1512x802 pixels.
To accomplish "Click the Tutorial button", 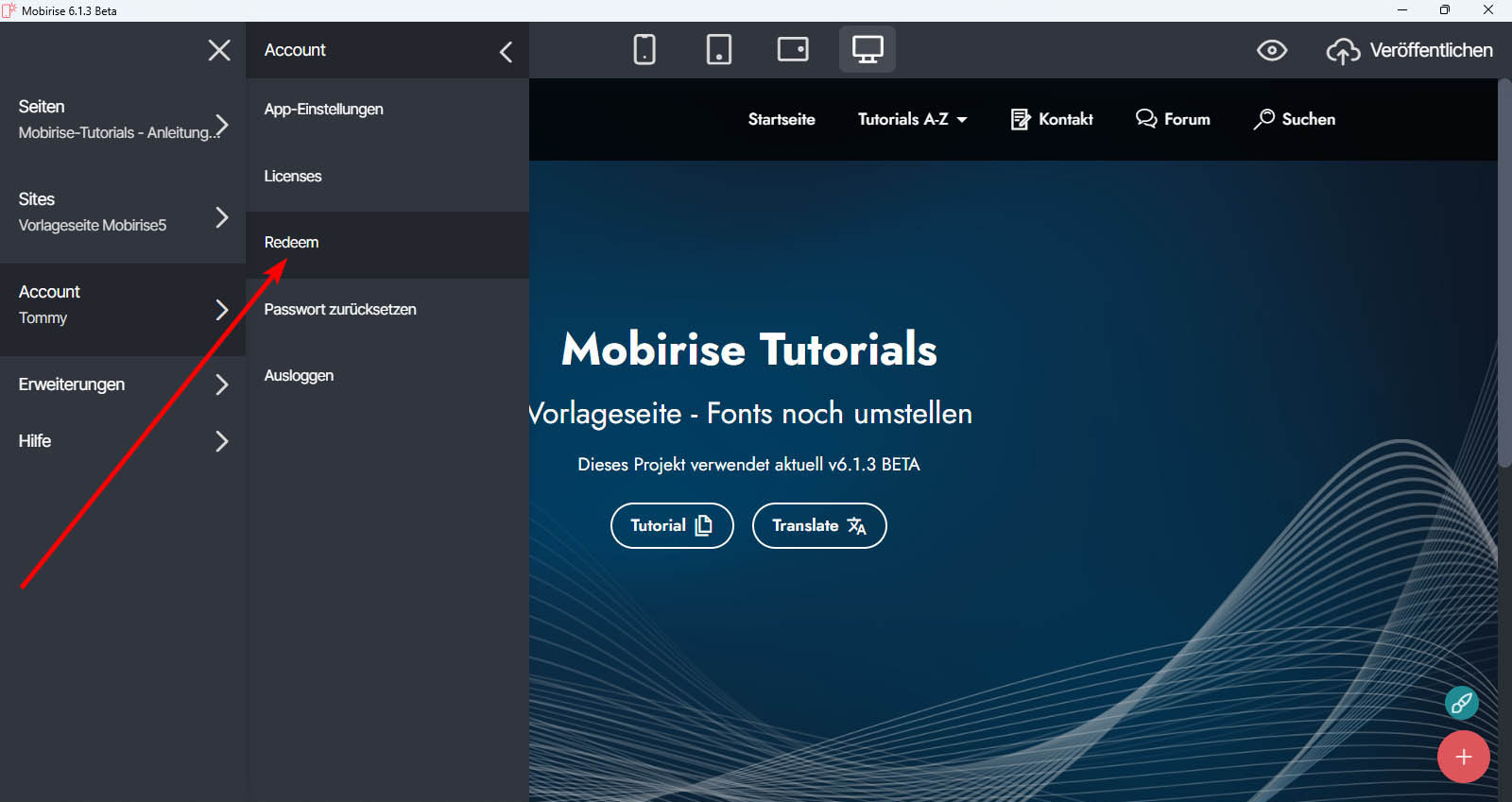I will (x=671, y=525).
